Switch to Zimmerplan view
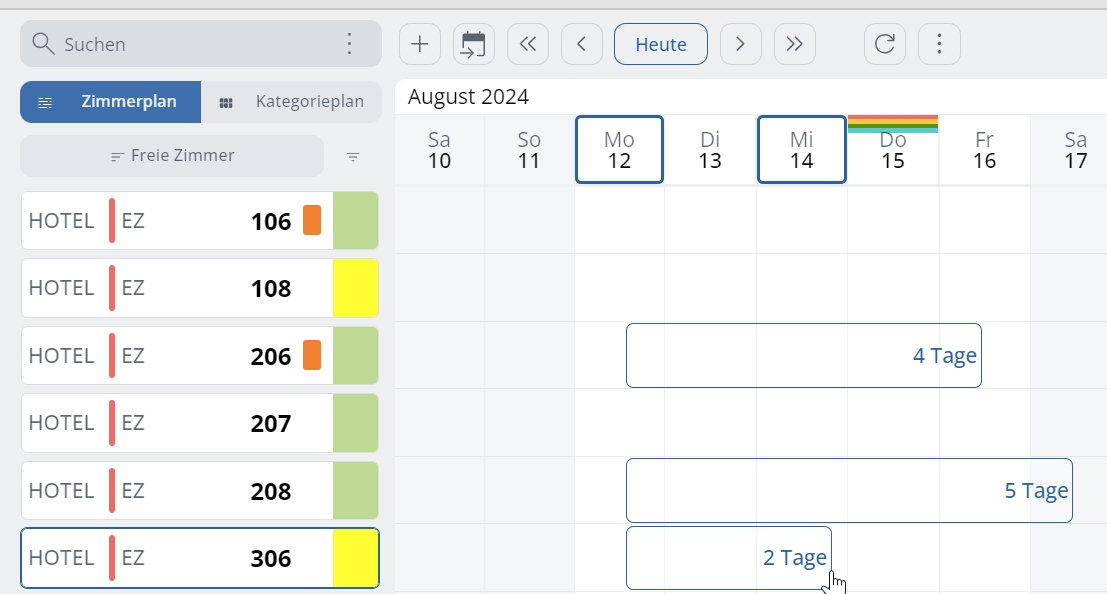This screenshot has height=594, width=1107. pyautogui.click(x=111, y=102)
